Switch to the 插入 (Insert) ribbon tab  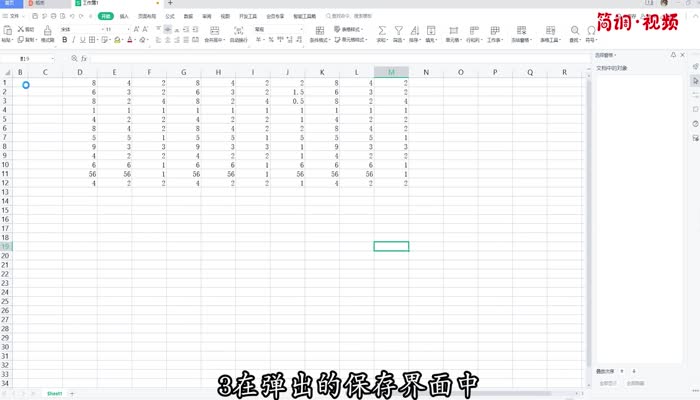pyautogui.click(x=124, y=17)
